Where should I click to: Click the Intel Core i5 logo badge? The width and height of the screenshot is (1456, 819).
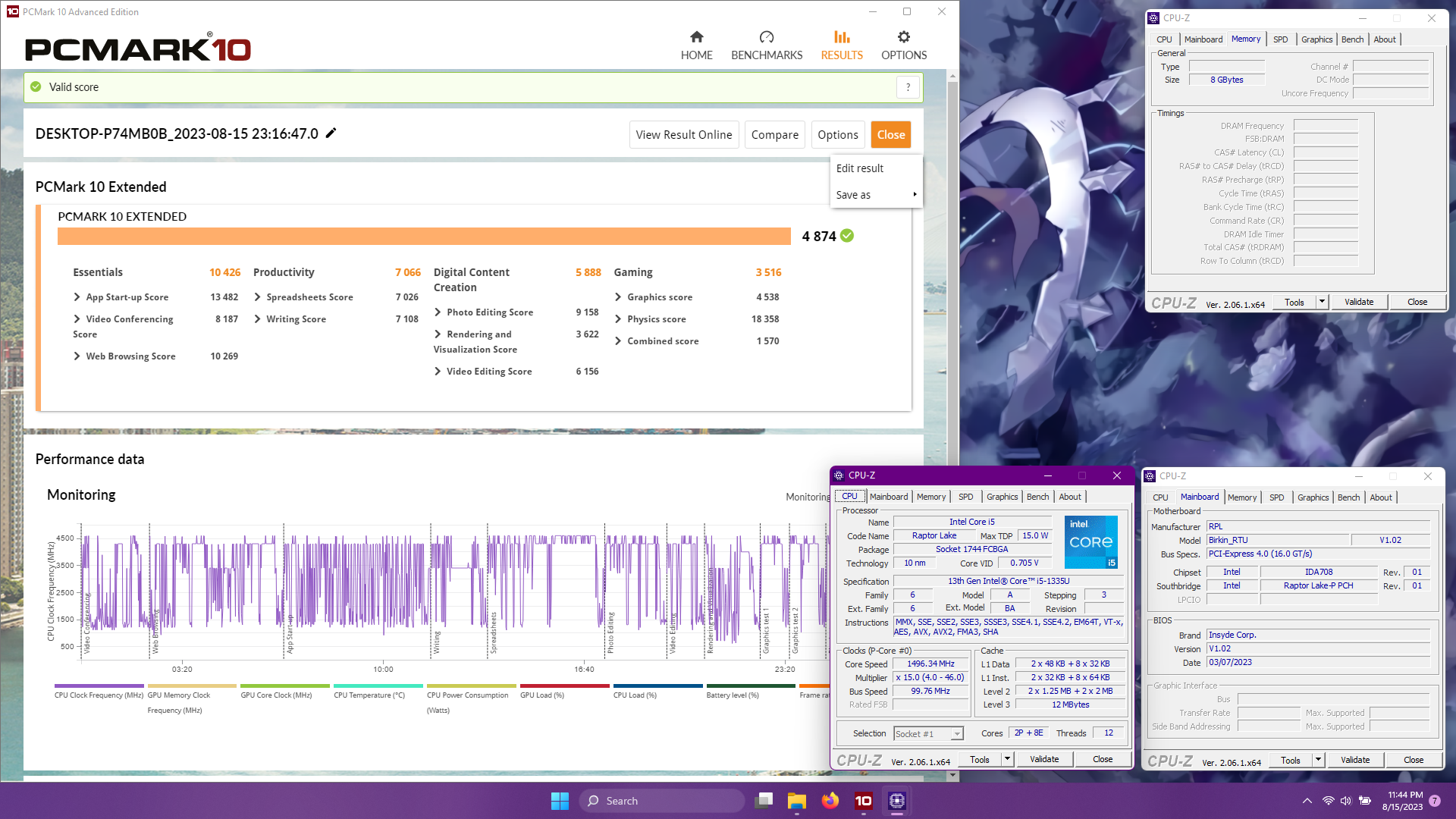[1090, 542]
